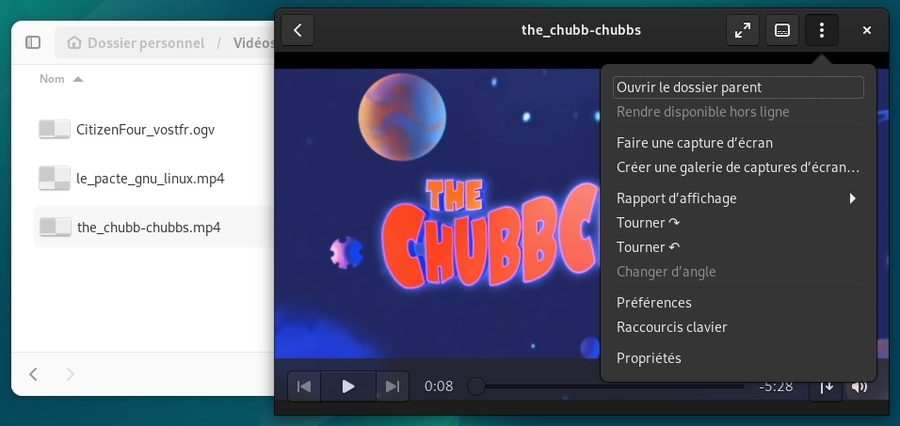Enter fullscreen mode in the video player
Screen dimensions: 900x426
(743, 30)
